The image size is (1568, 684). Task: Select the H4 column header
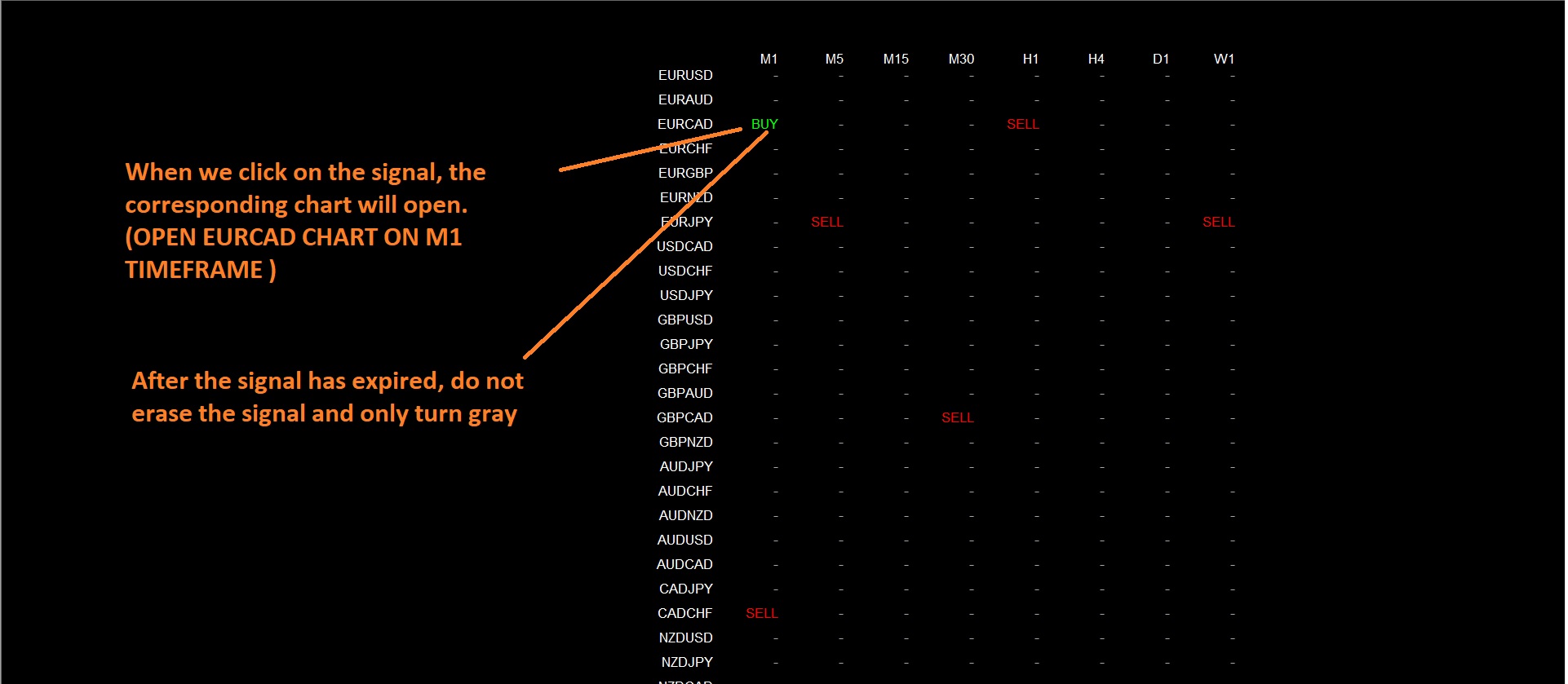[1096, 59]
